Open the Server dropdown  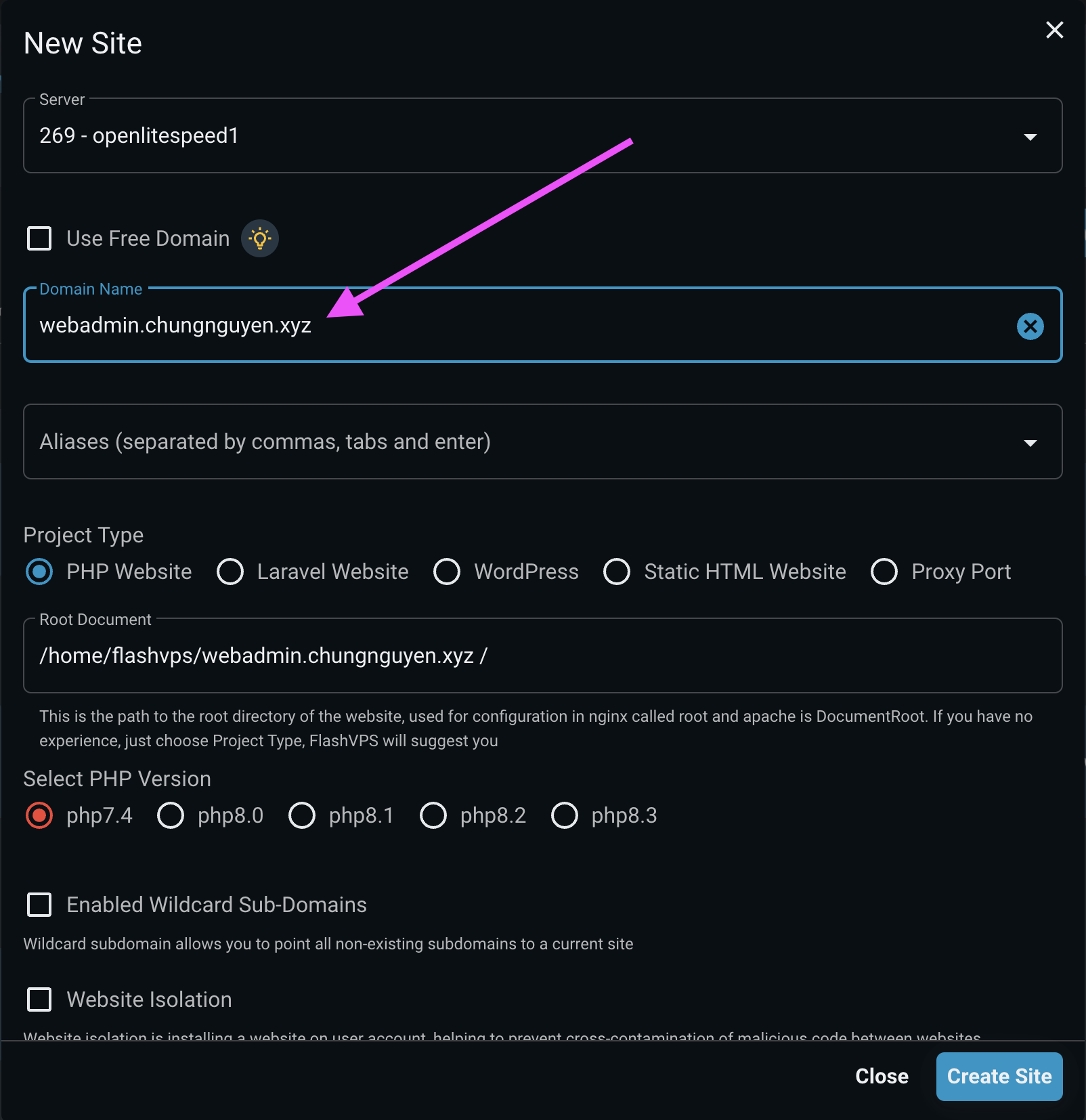1030,136
